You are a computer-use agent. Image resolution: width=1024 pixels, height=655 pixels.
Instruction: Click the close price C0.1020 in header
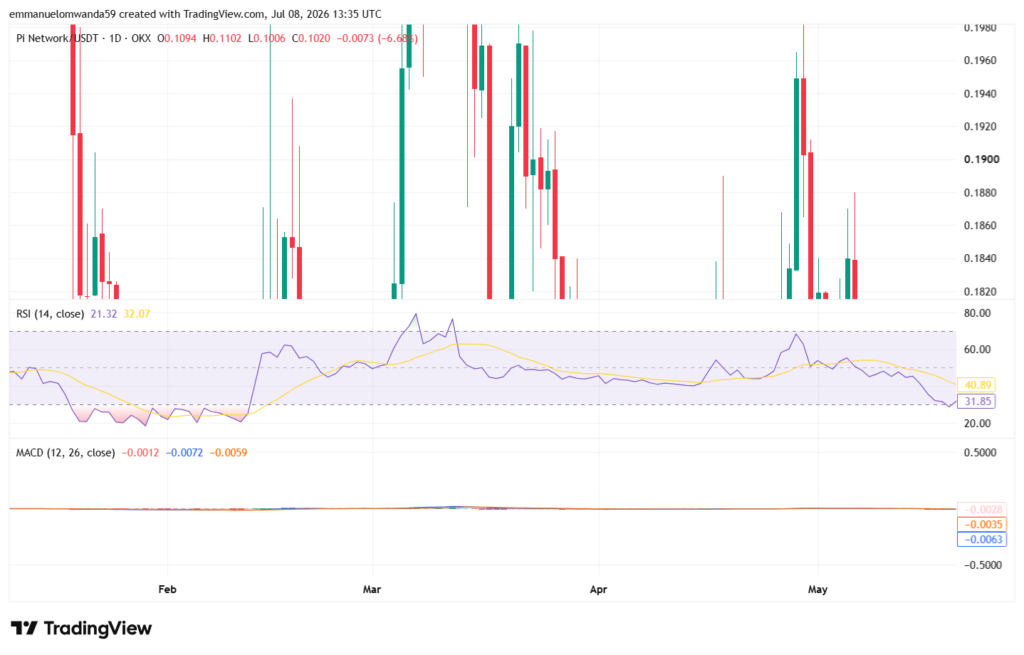pos(310,39)
